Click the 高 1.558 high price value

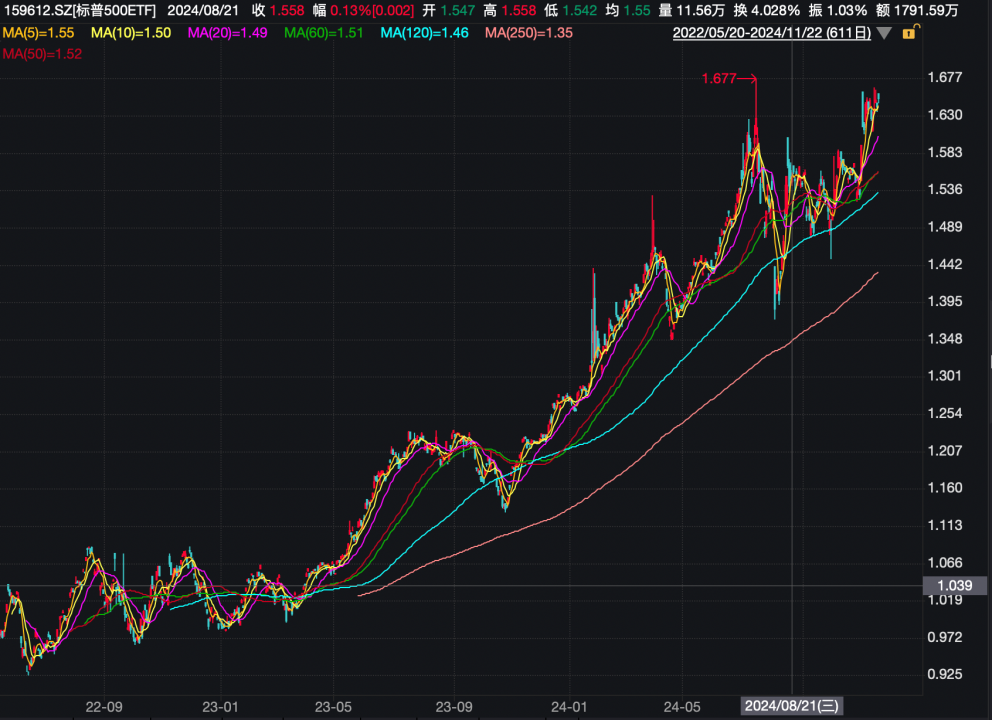click(509, 11)
